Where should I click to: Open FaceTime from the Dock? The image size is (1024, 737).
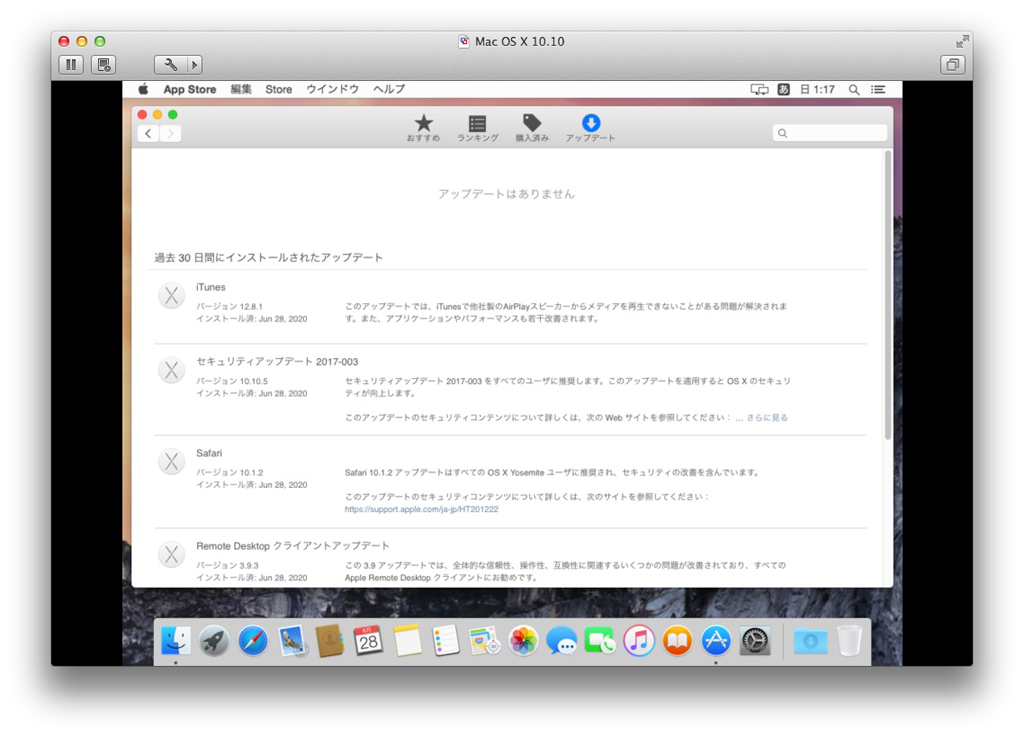600,641
